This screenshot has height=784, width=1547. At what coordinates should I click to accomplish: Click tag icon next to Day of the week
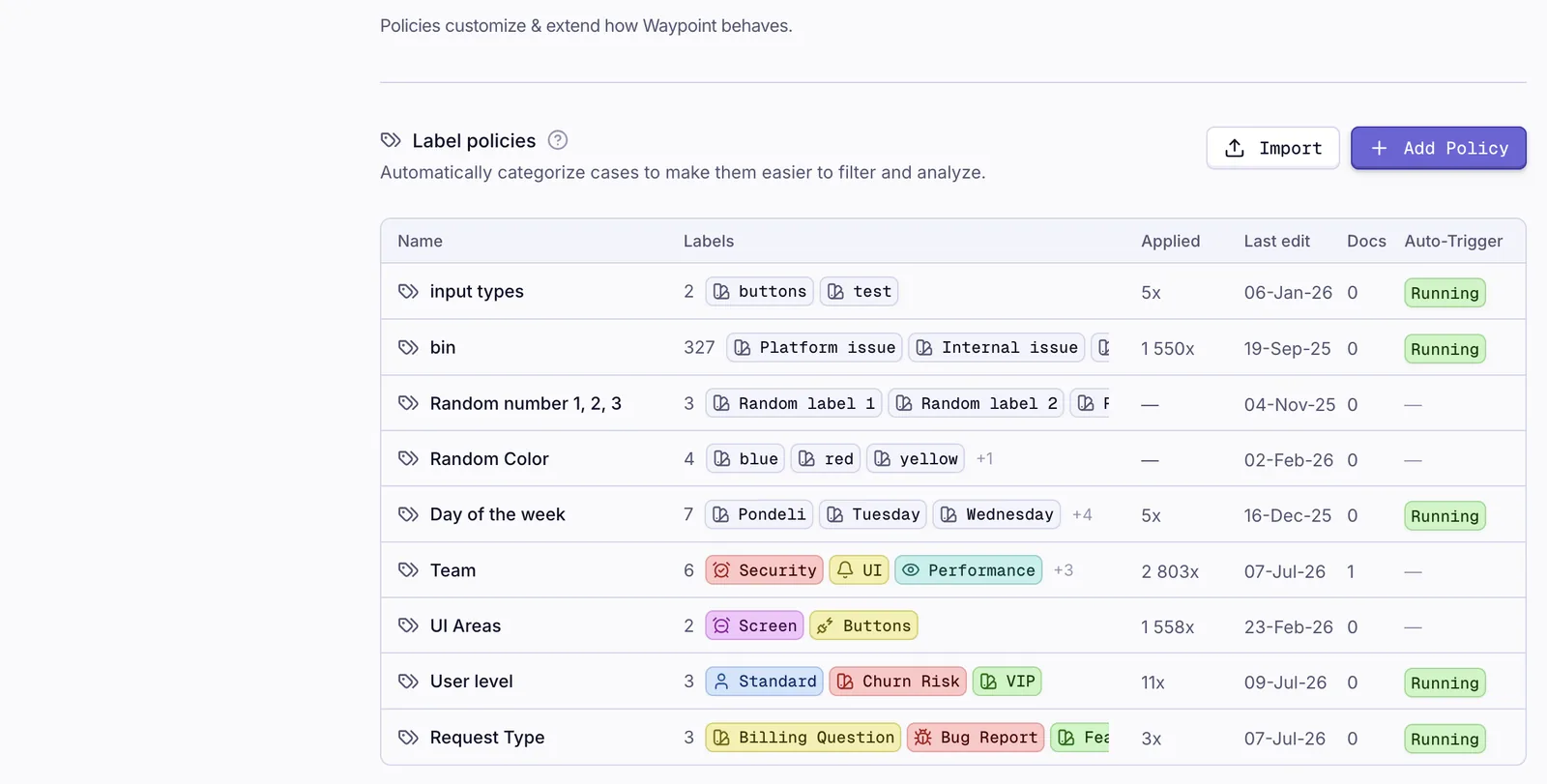pyautogui.click(x=408, y=514)
